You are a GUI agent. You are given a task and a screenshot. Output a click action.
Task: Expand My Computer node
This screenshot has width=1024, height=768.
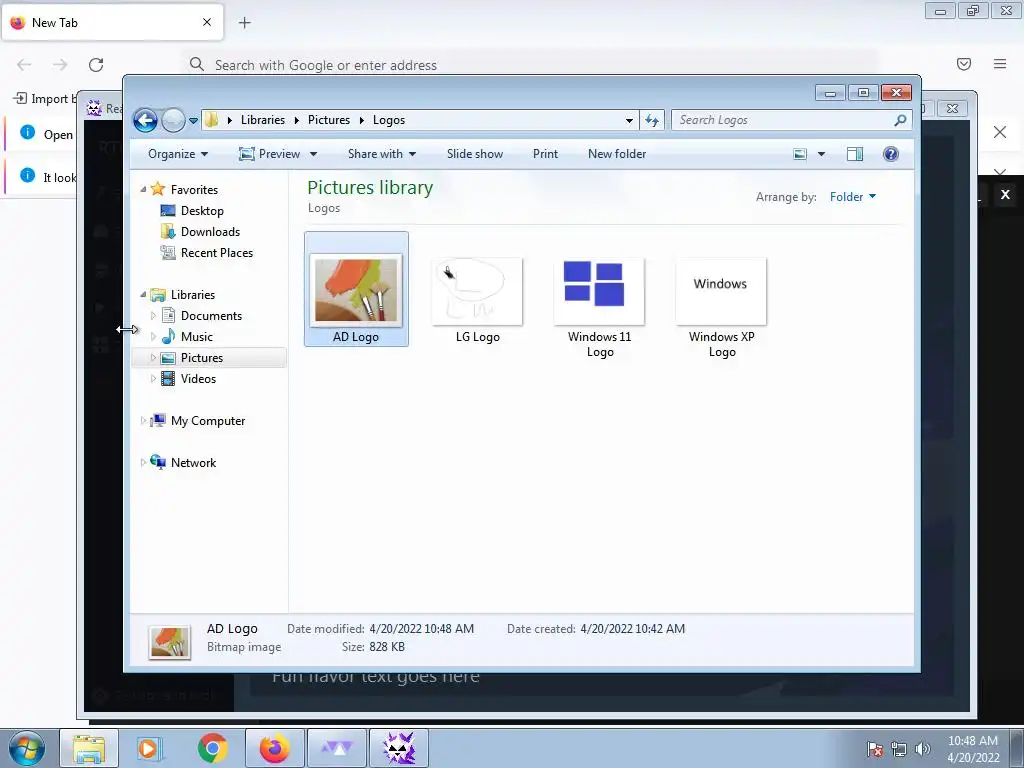click(x=143, y=421)
